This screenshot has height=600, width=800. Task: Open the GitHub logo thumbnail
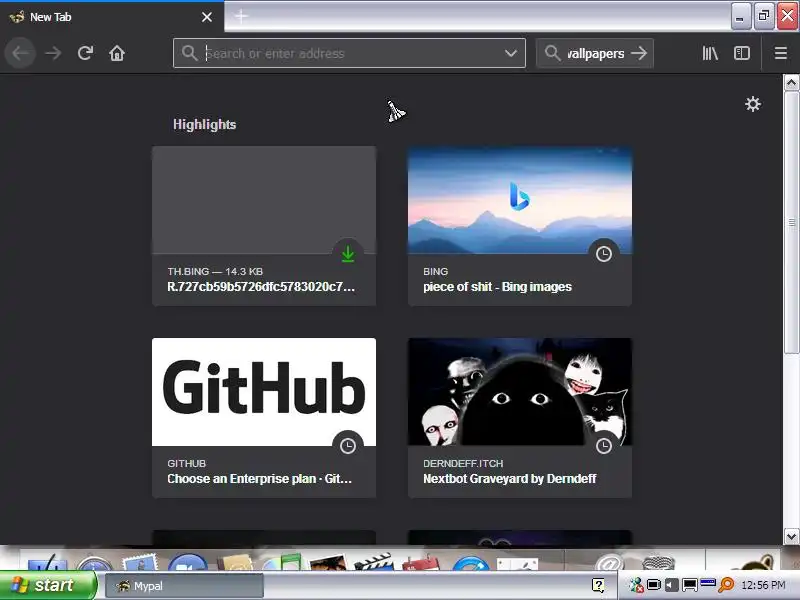click(264, 392)
